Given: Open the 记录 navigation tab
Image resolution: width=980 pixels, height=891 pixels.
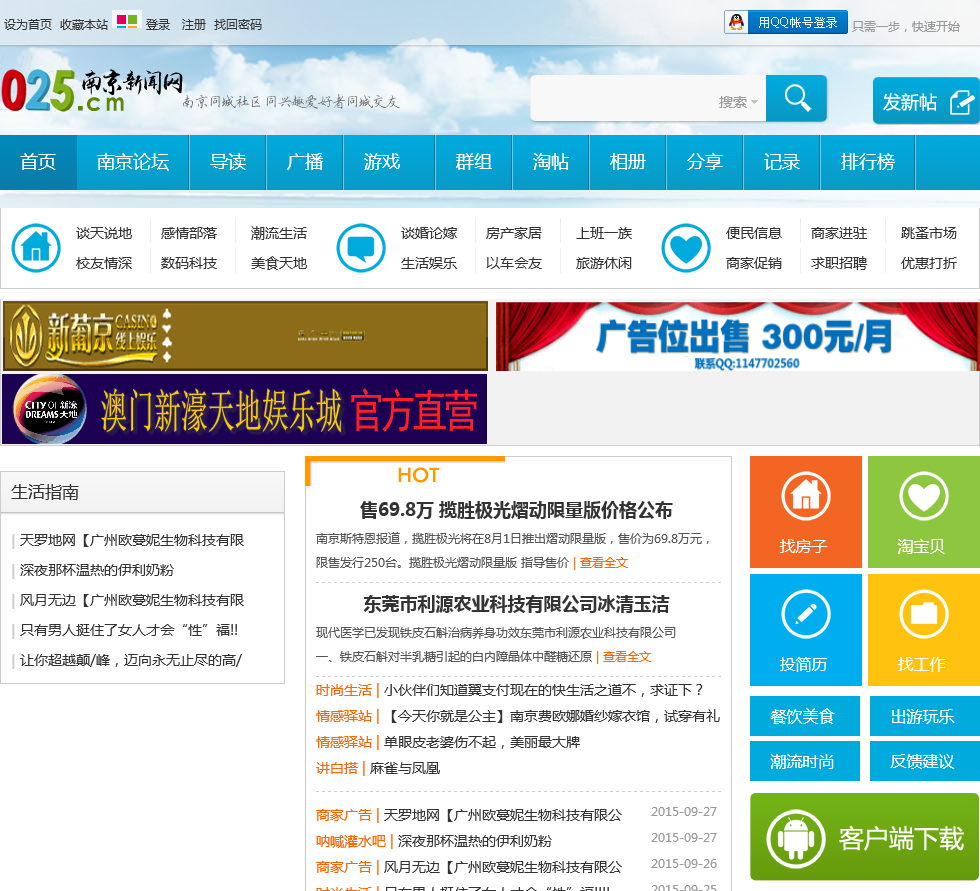Looking at the screenshot, I should coord(782,162).
